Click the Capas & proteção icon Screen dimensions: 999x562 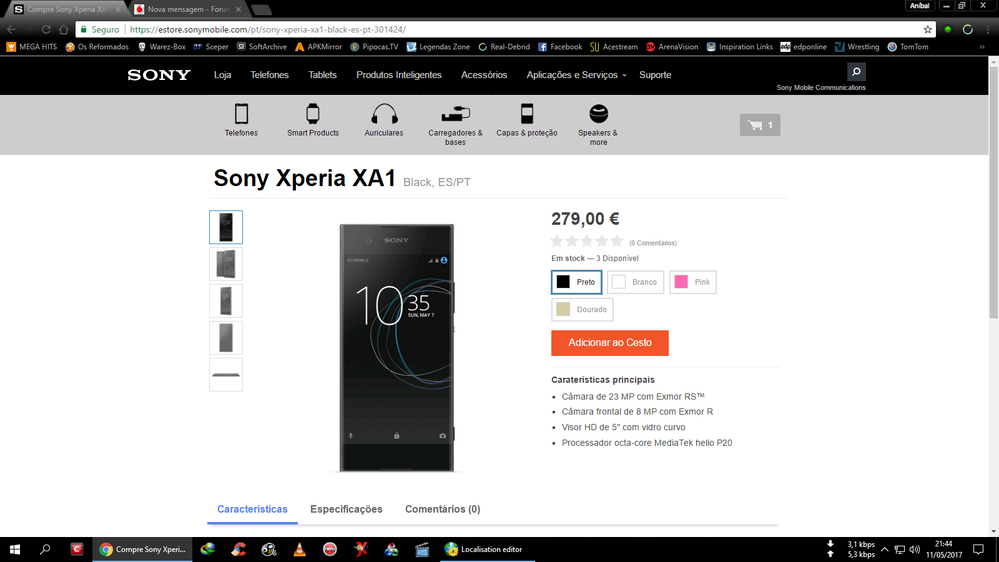[527, 114]
